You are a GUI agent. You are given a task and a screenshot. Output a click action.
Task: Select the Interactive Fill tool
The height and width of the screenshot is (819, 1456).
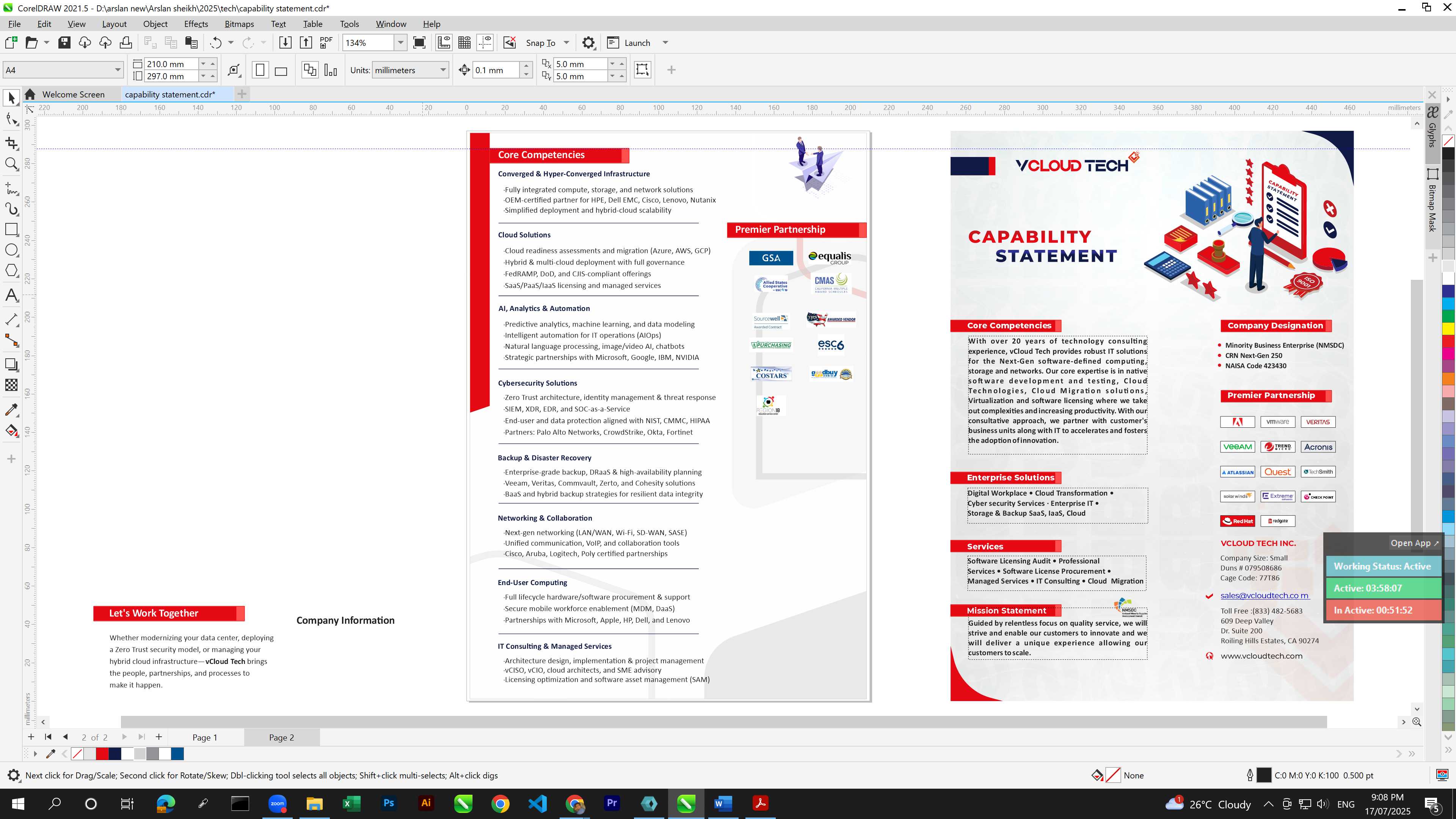11,431
